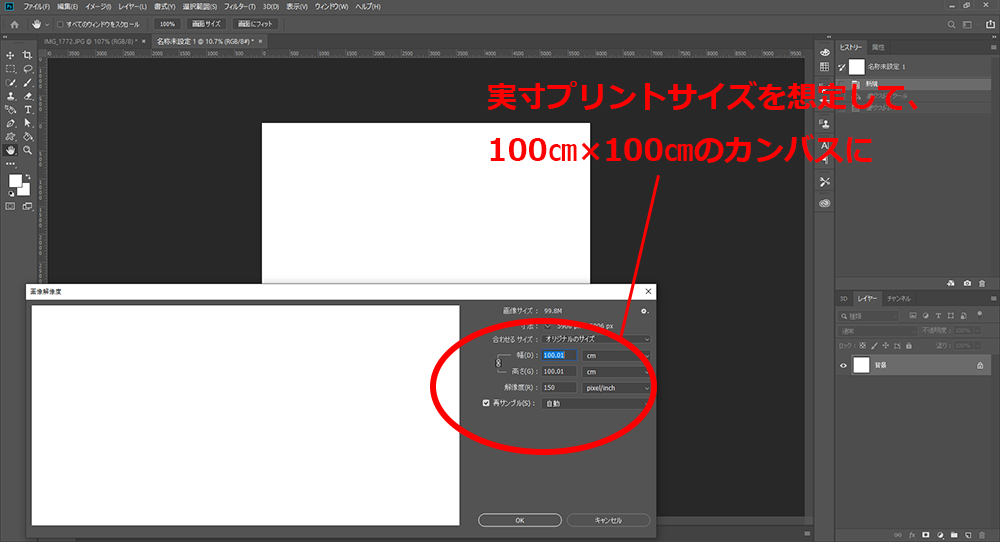Pick the Horizontal Type tool
The height and width of the screenshot is (542, 1000).
(x=27, y=109)
